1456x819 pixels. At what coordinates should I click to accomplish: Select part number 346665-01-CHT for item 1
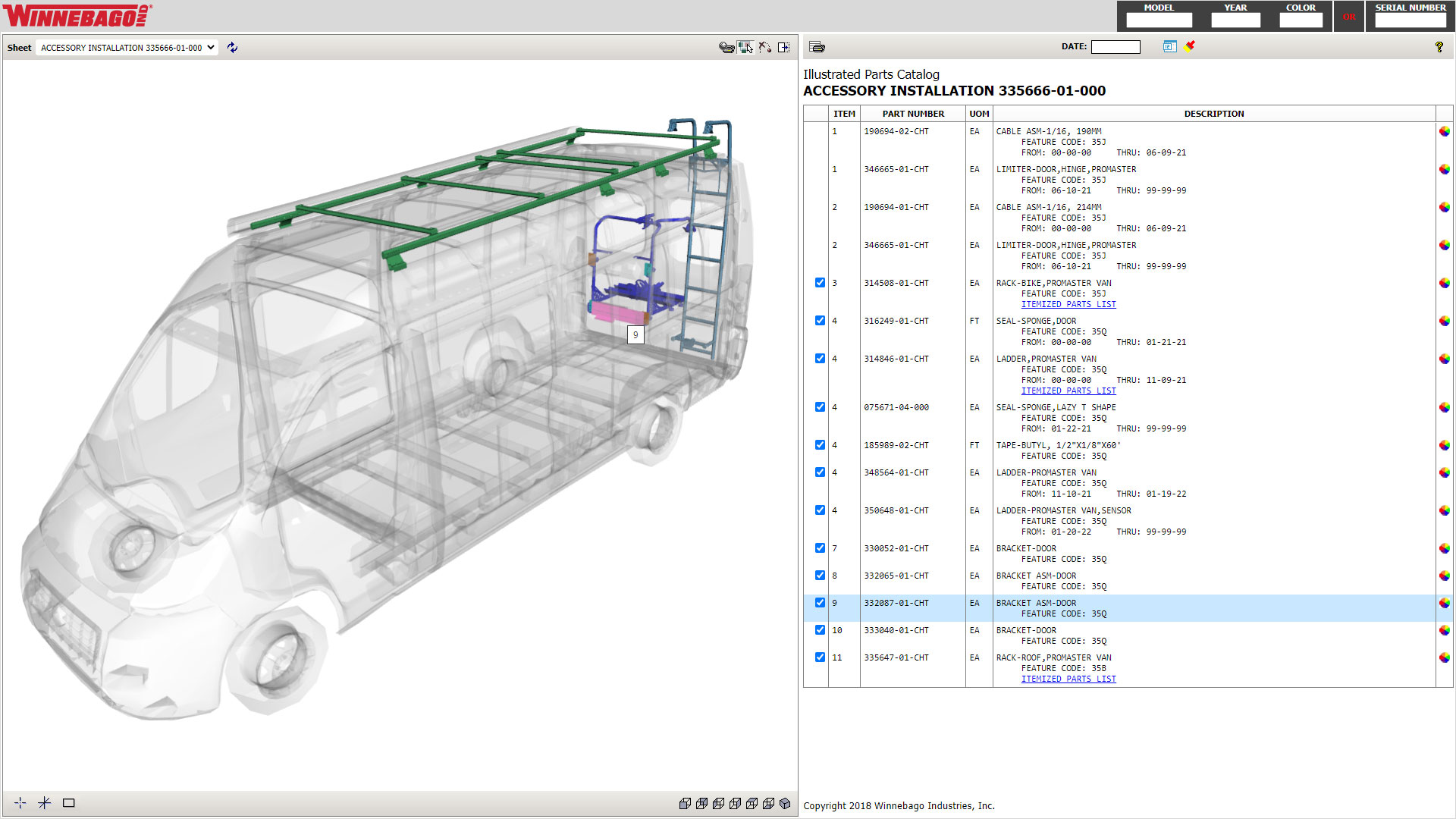896,169
